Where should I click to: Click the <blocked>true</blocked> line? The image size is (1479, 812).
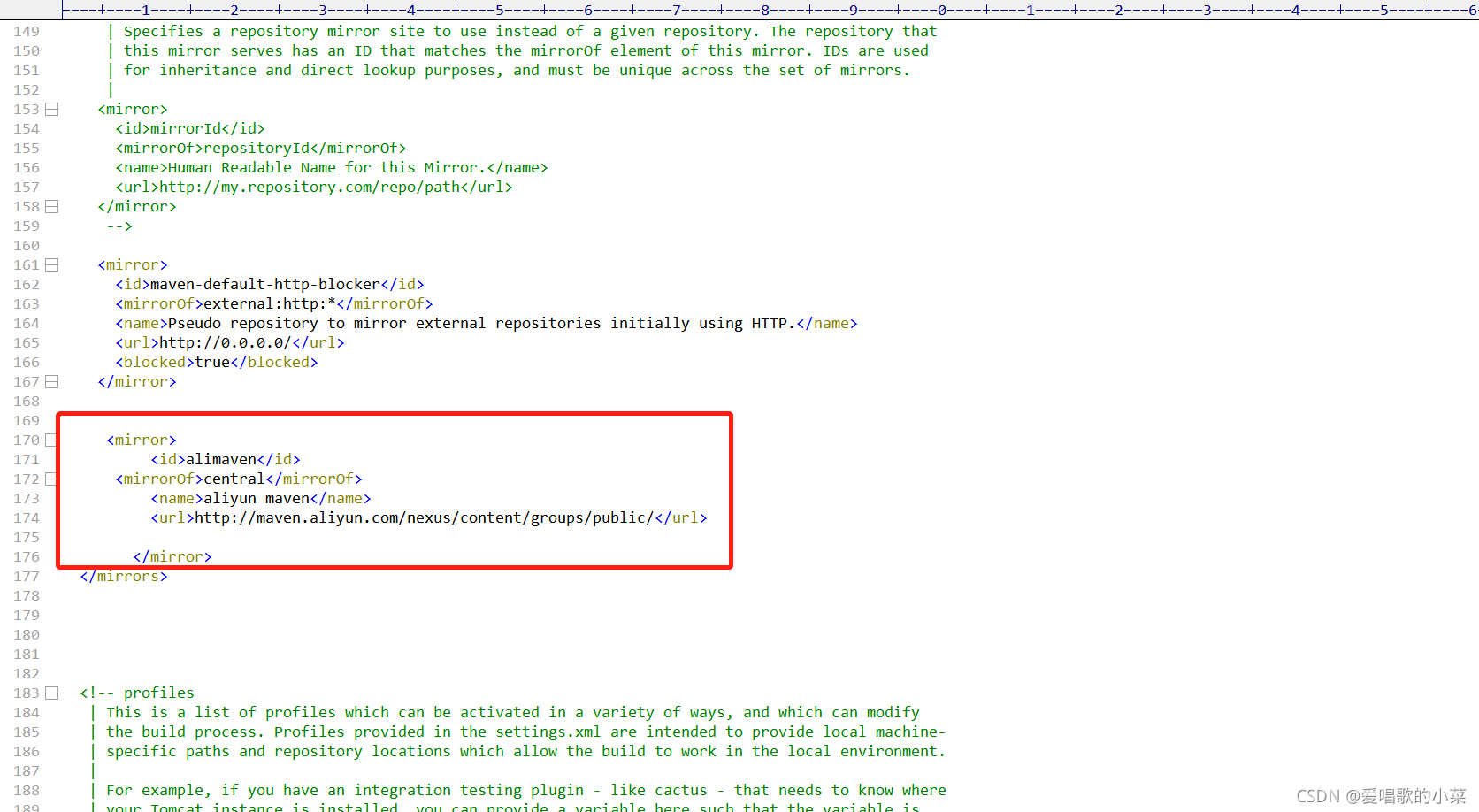(217, 363)
